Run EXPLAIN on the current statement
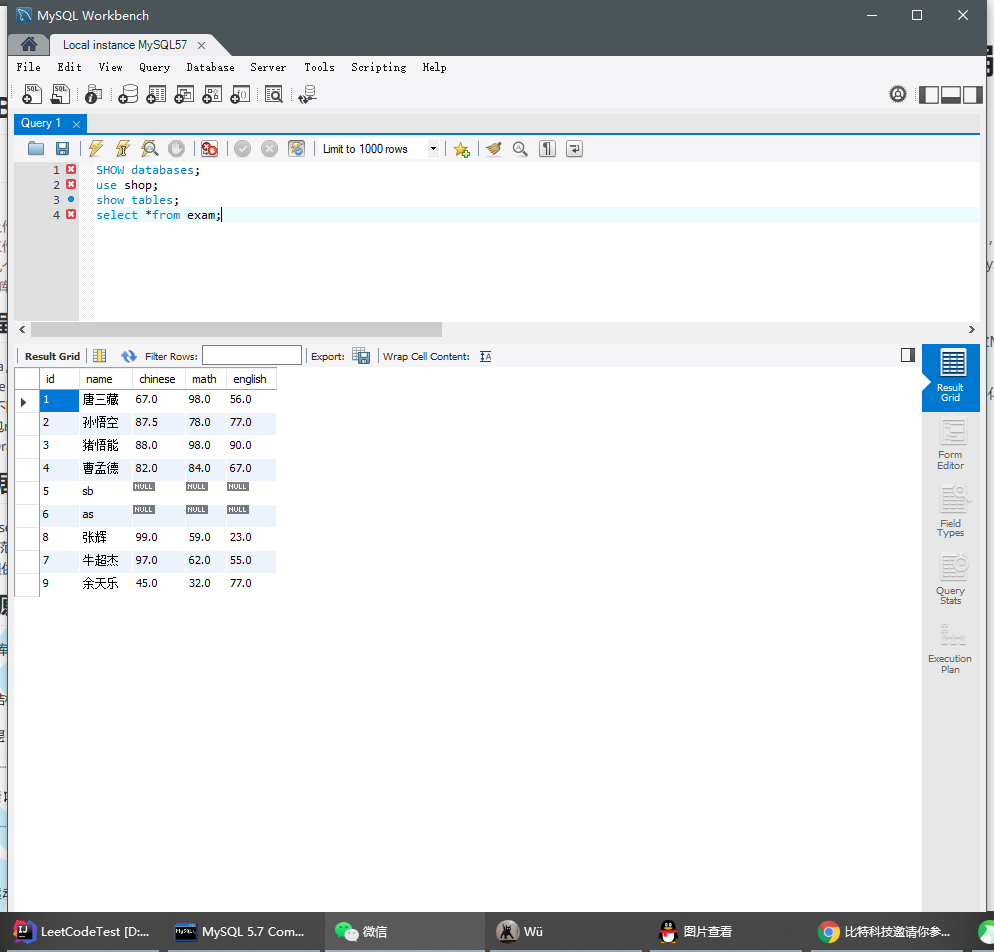Screen dimensions: 994x952 coord(150,148)
